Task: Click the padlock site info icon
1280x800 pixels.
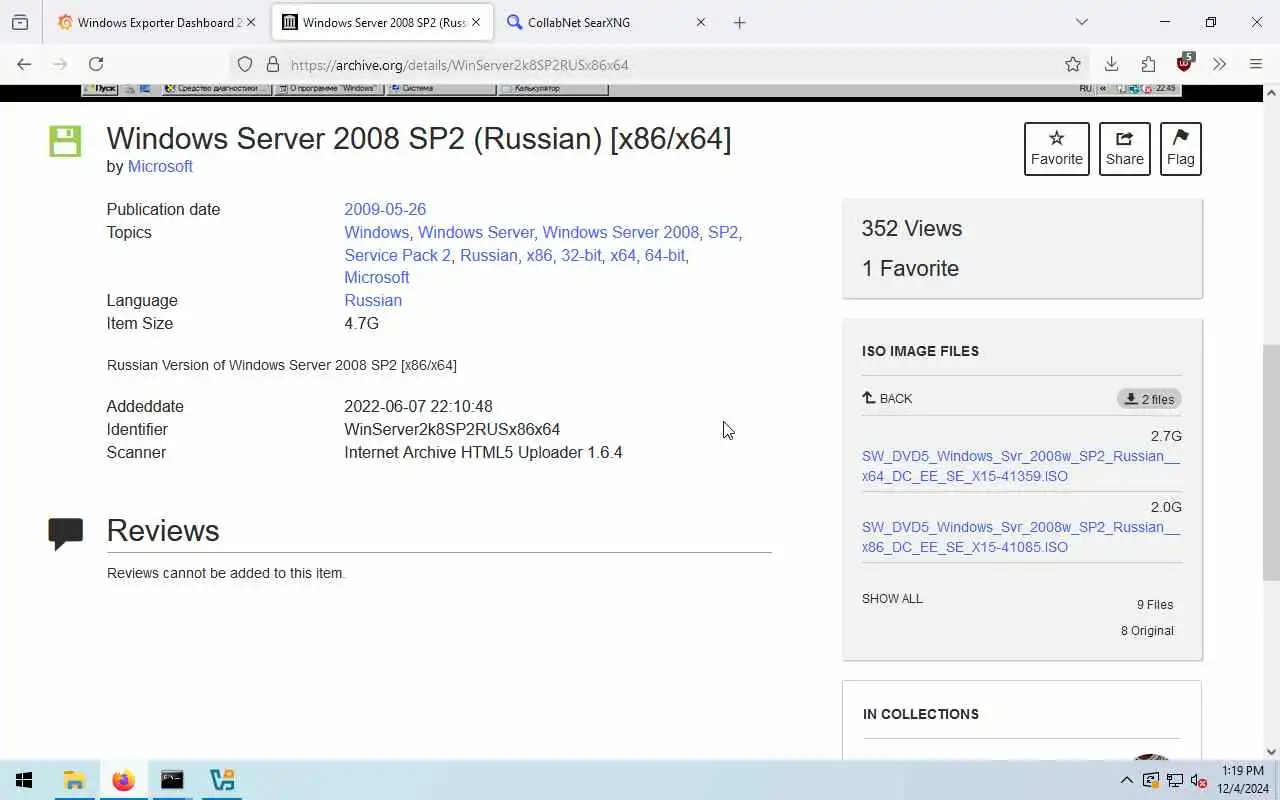Action: [x=272, y=64]
